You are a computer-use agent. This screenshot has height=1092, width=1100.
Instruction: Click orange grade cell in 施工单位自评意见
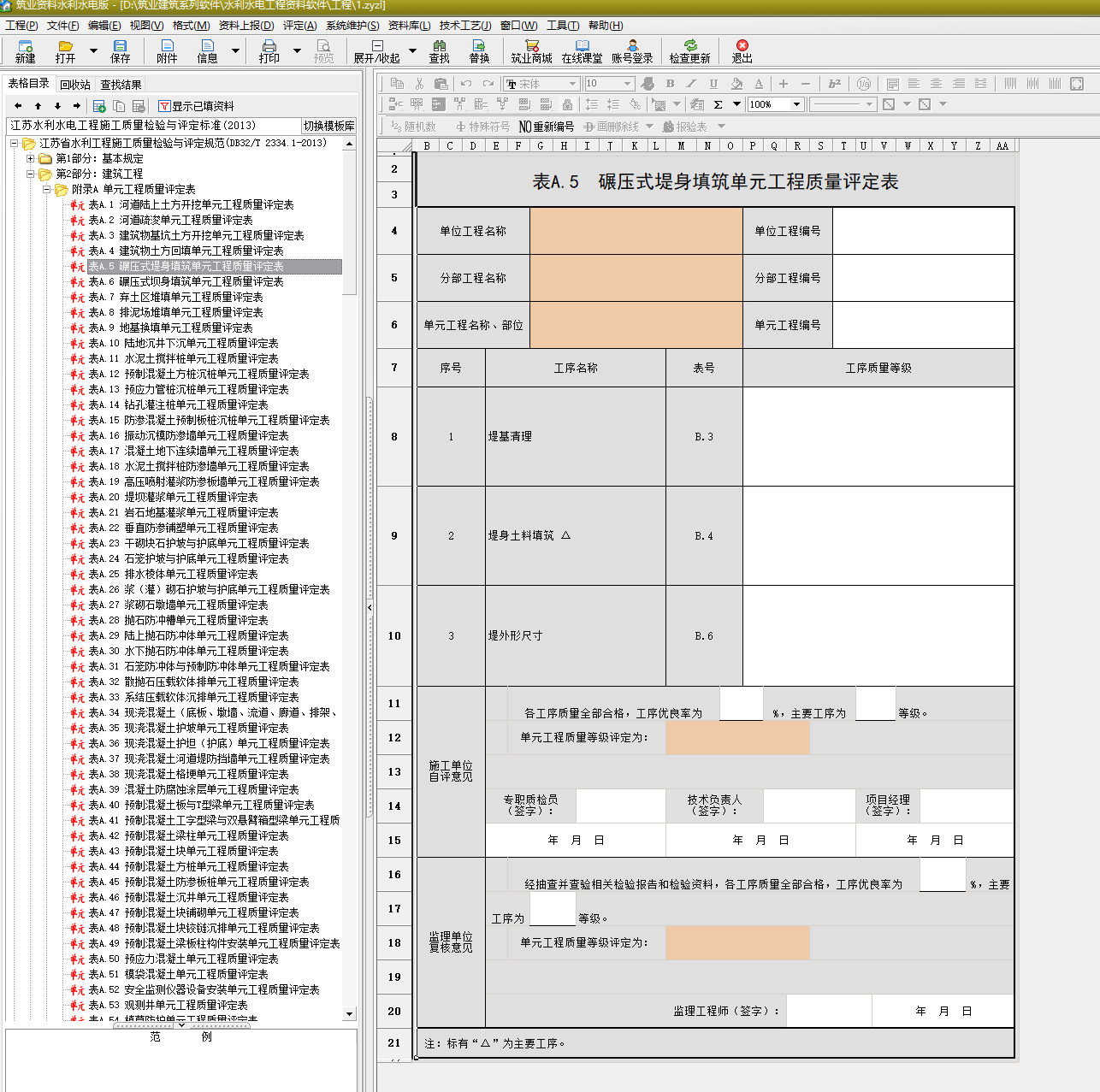coord(737,737)
